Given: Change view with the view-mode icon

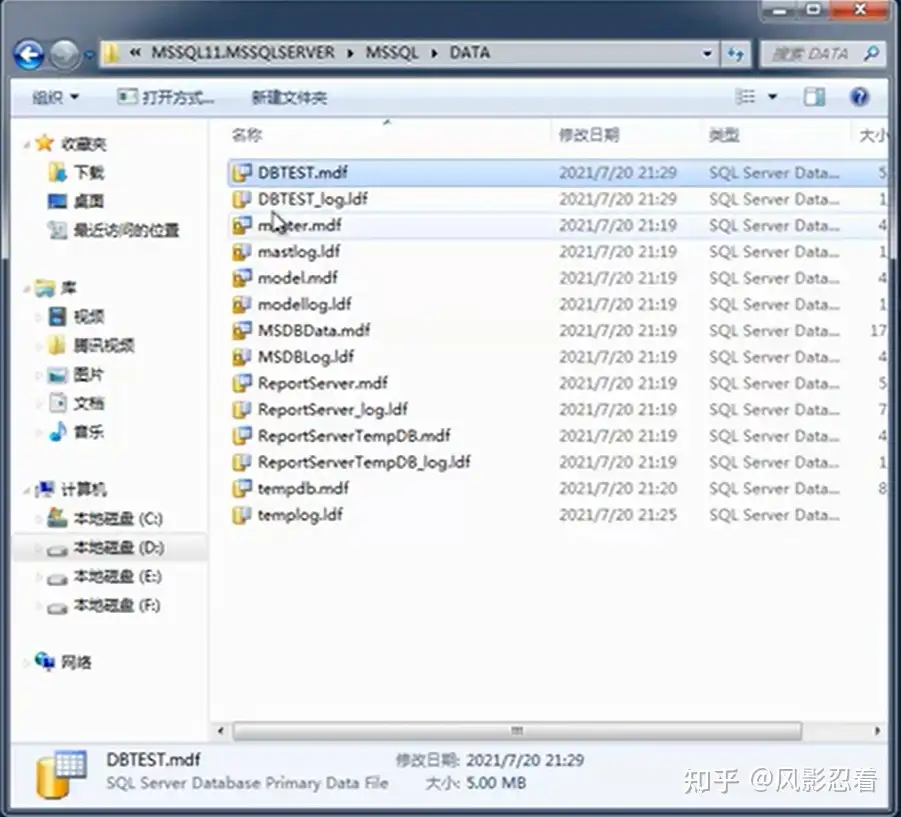Looking at the screenshot, I should [x=745, y=97].
